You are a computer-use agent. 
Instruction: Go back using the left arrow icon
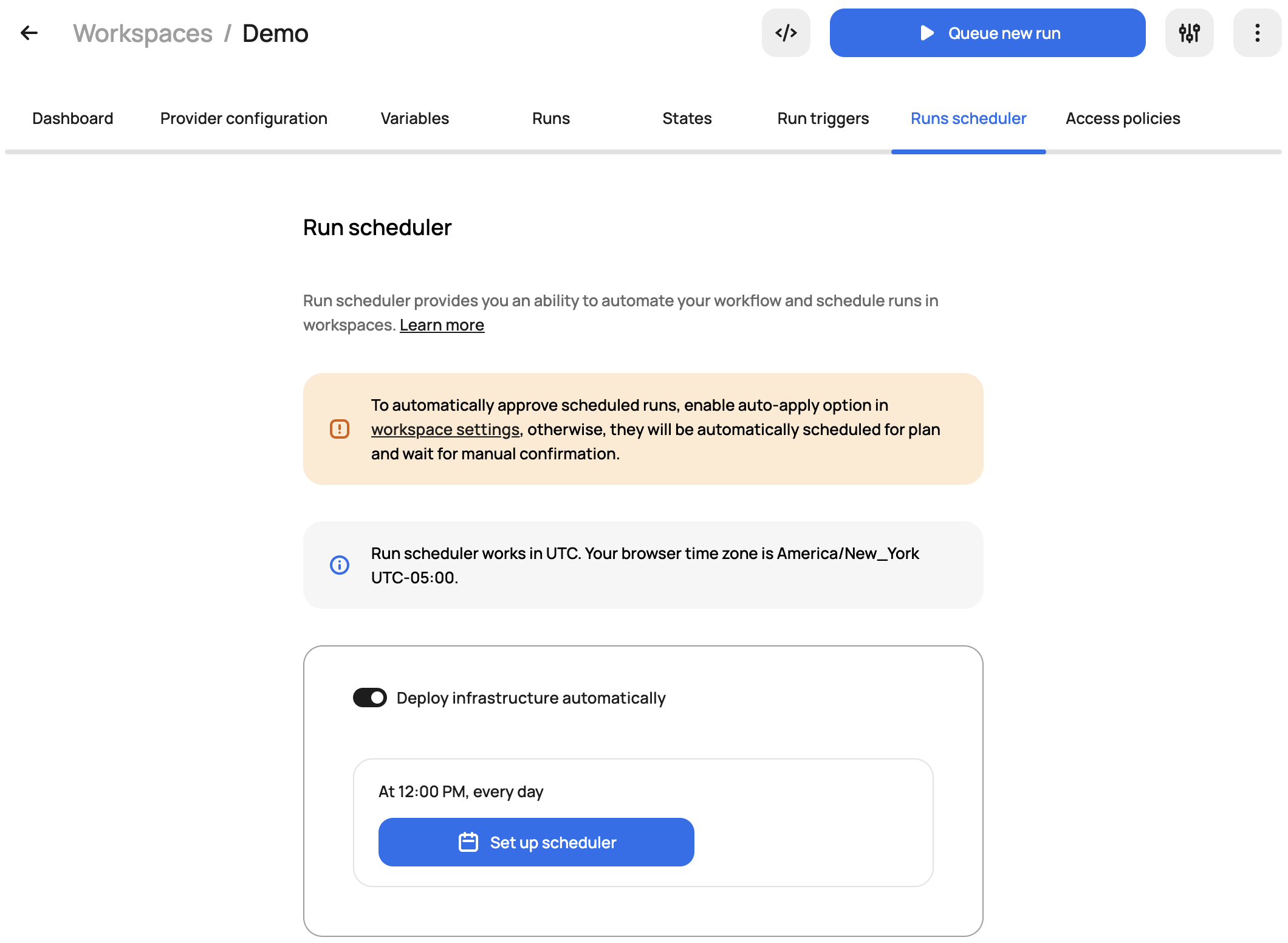[29, 33]
